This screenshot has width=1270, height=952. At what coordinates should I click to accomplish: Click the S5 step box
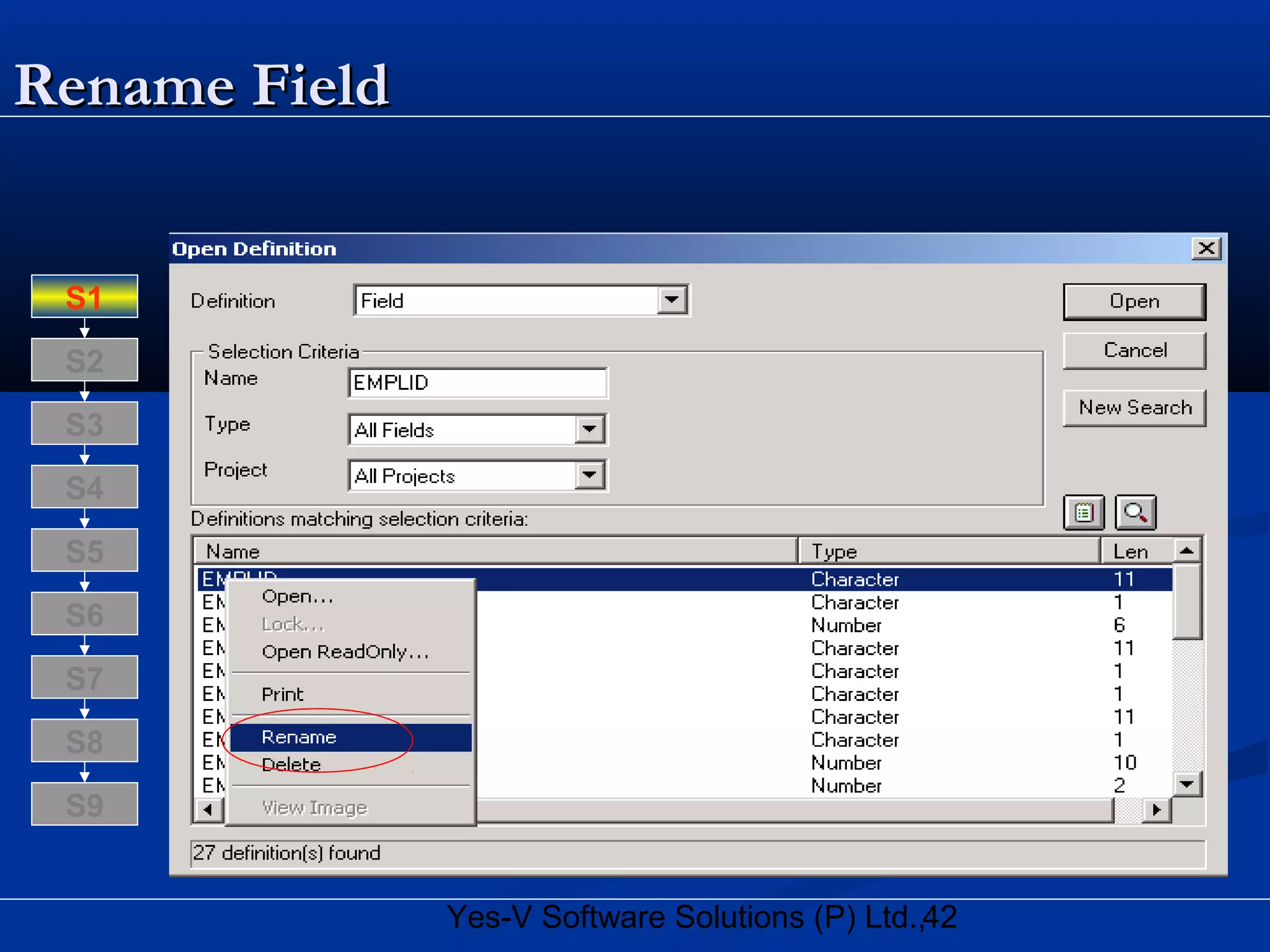(x=84, y=550)
